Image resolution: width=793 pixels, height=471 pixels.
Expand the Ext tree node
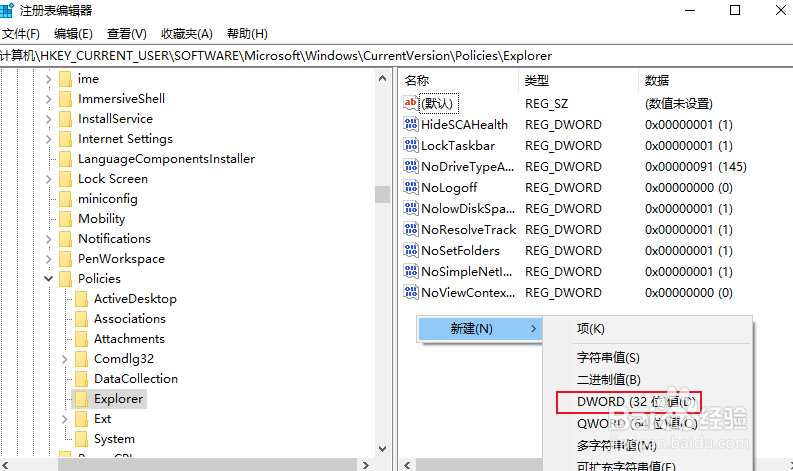(x=65, y=419)
